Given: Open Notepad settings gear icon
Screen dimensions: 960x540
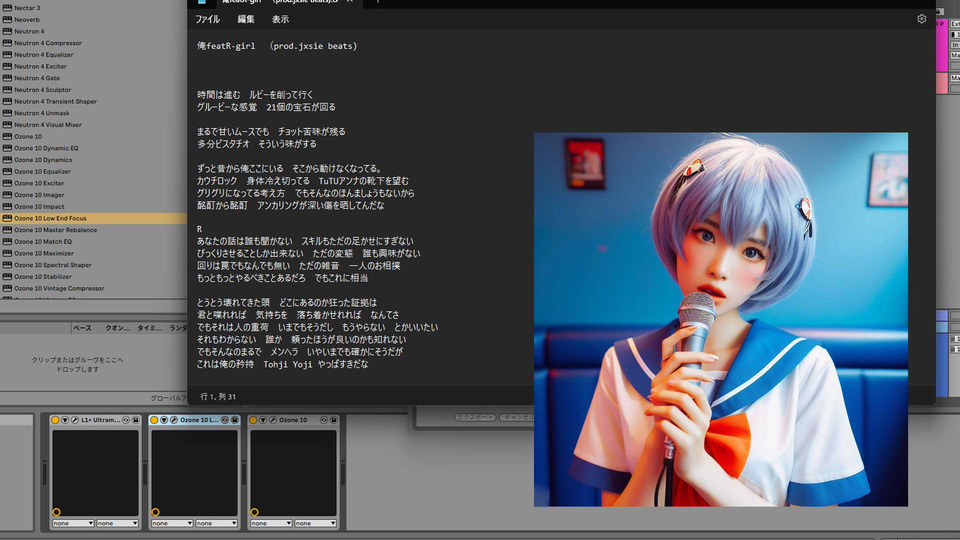Looking at the screenshot, I should click(x=921, y=19).
